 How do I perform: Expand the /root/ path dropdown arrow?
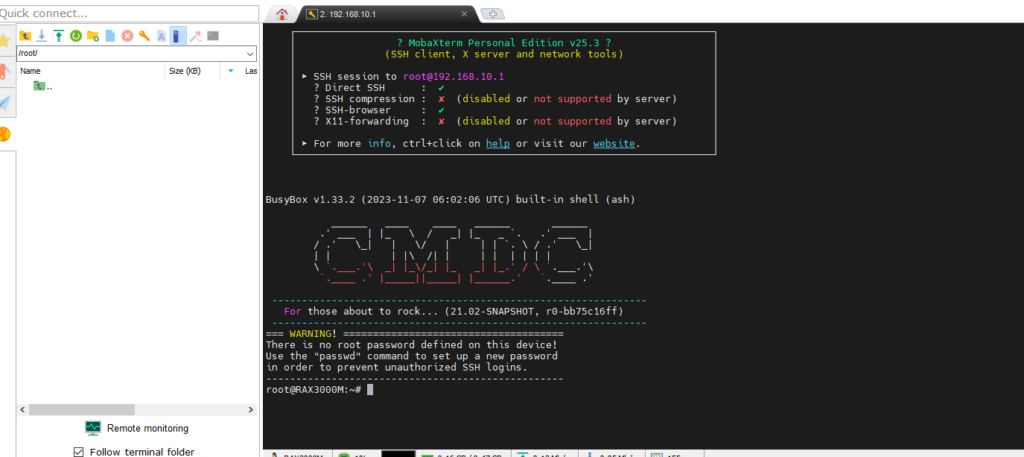click(x=250, y=54)
